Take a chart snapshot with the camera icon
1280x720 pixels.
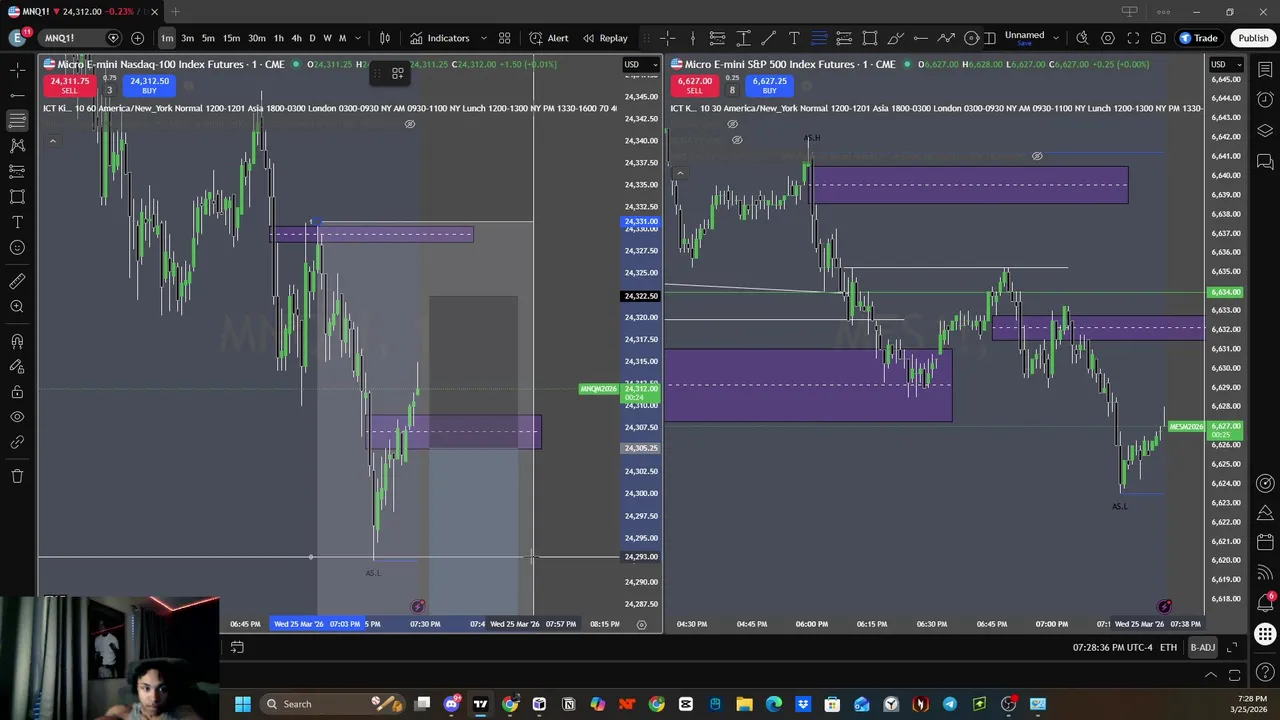(x=1158, y=38)
